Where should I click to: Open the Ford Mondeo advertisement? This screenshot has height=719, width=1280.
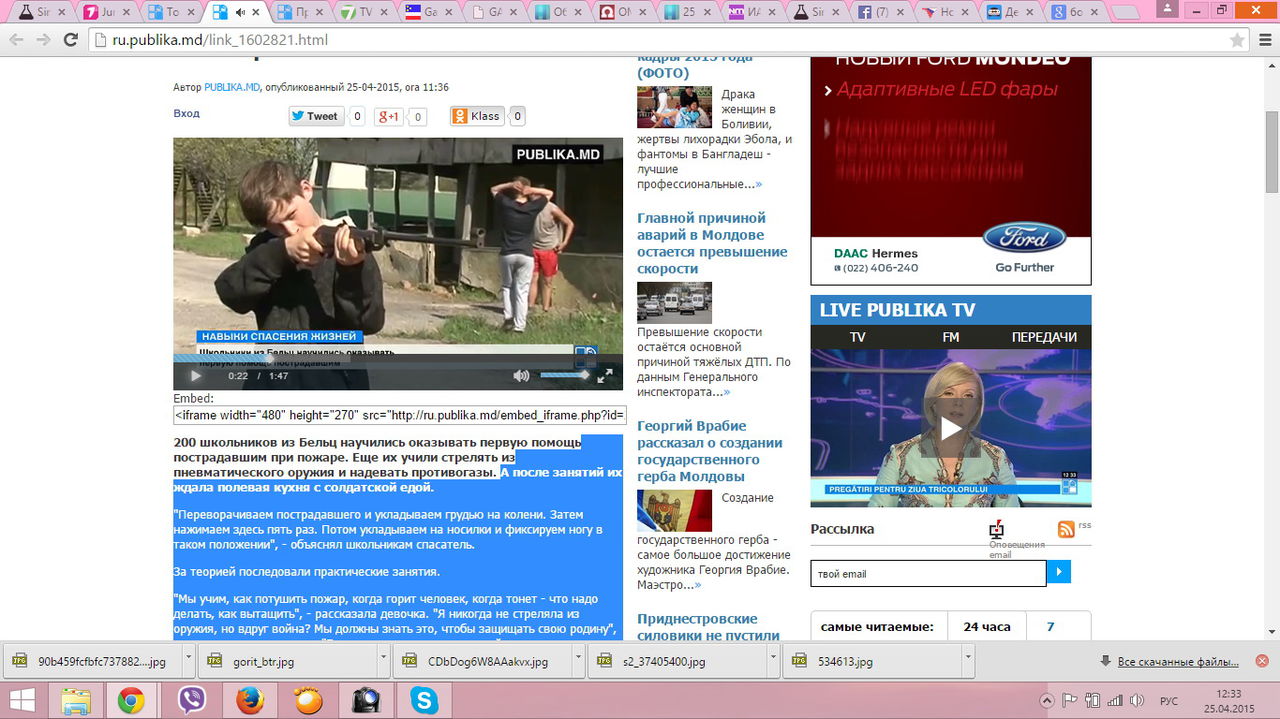coord(950,170)
